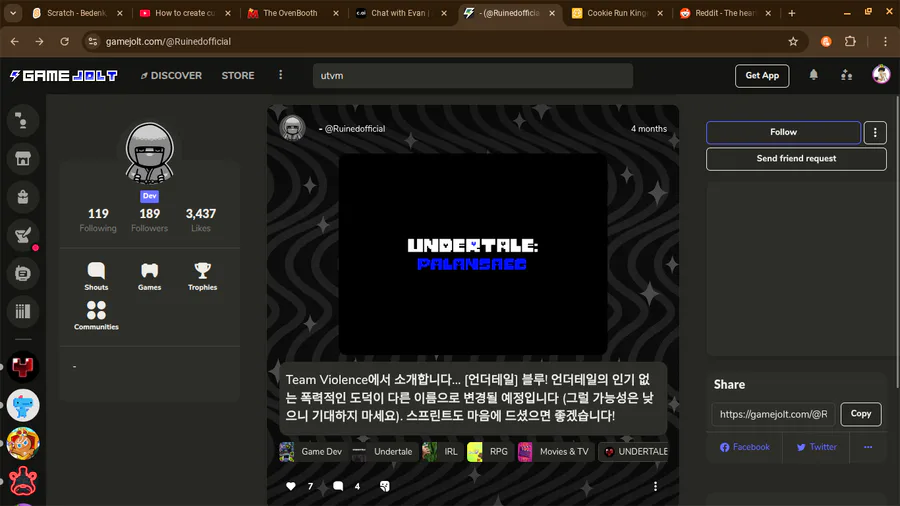Switch to Scratch browser tab

coord(77,13)
